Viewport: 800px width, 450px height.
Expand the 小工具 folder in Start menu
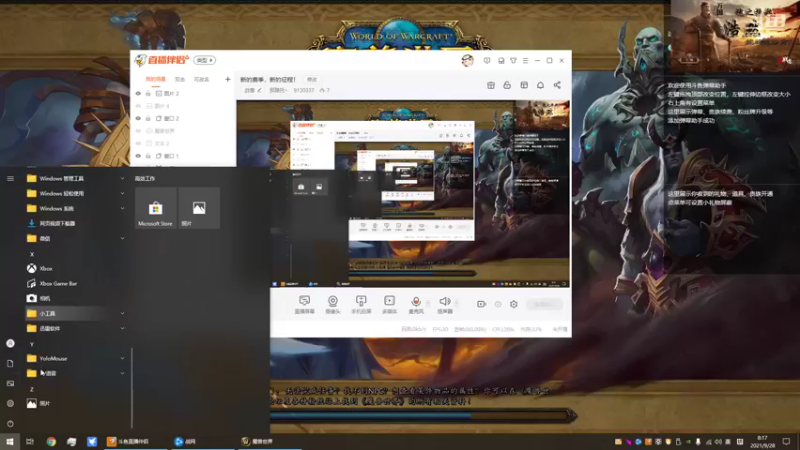[76, 313]
